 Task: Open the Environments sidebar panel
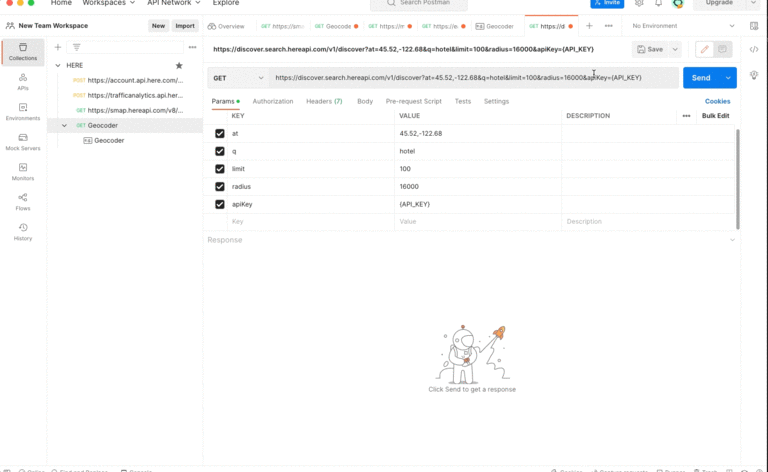pos(23,112)
